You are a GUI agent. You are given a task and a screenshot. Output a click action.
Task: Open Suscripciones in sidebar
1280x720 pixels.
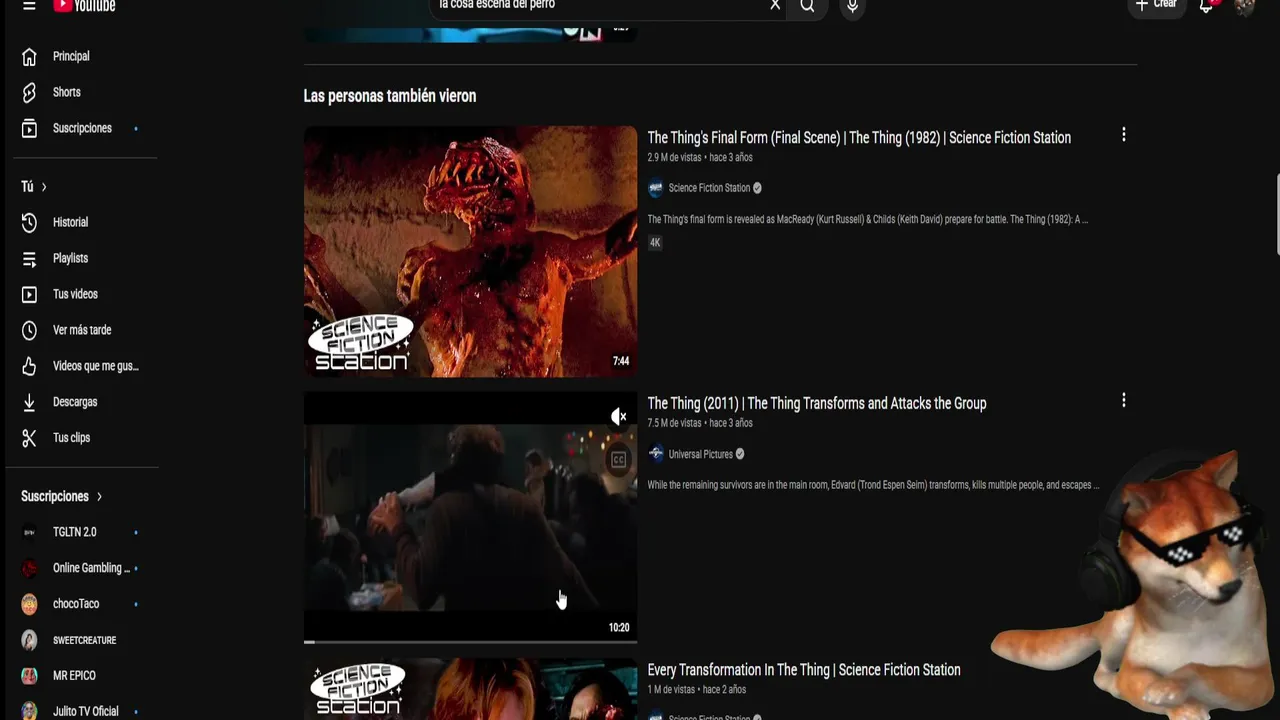tap(82, 128)
